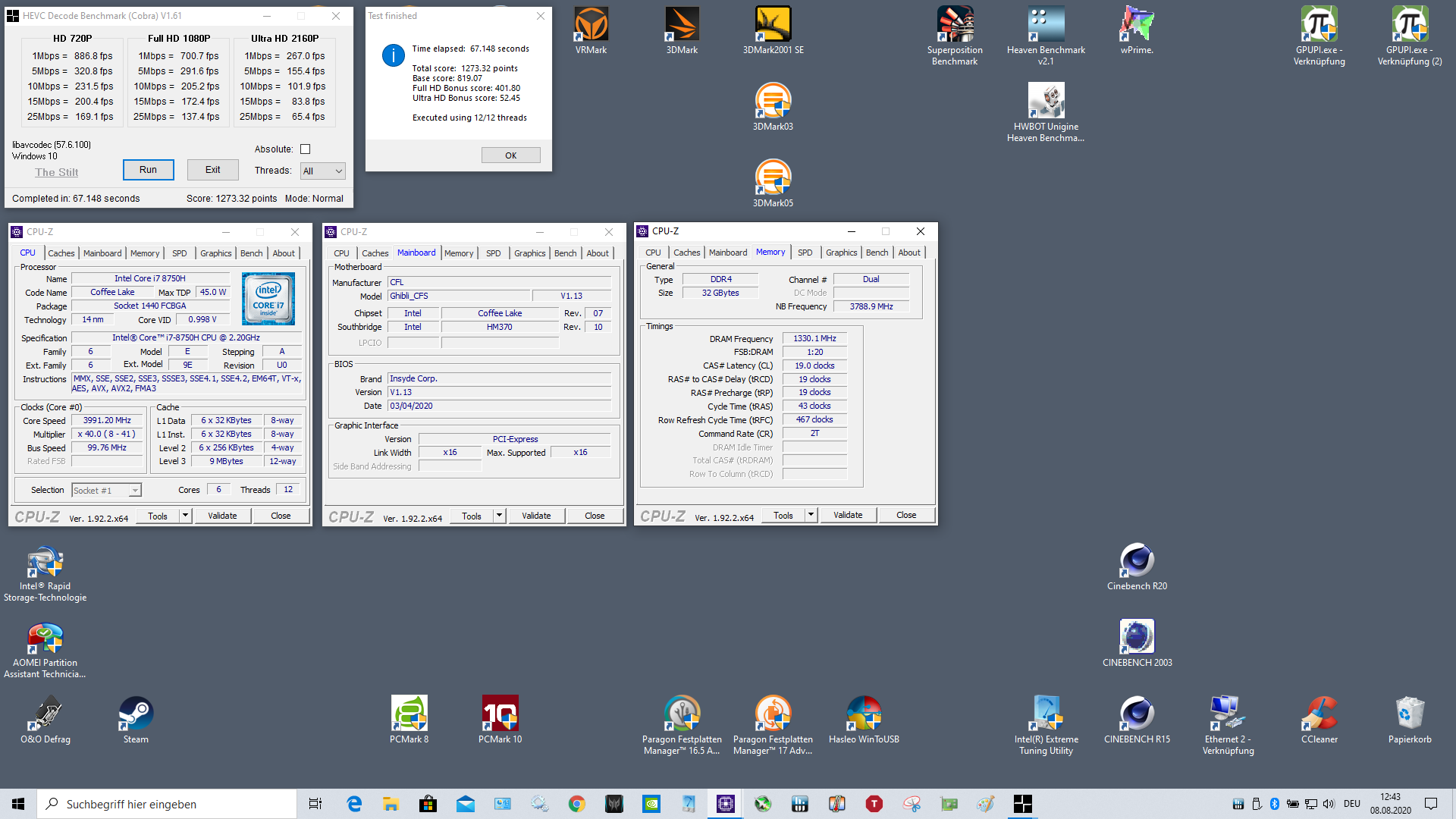Open the 3DMark03 desktop icon
This screenshot has height=819, width=1456.
click(773, 107)
